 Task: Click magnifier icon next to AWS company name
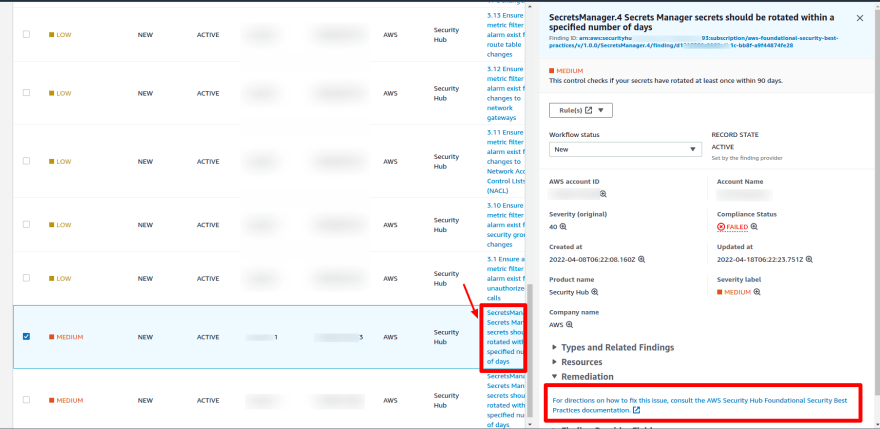click(569, 325)
